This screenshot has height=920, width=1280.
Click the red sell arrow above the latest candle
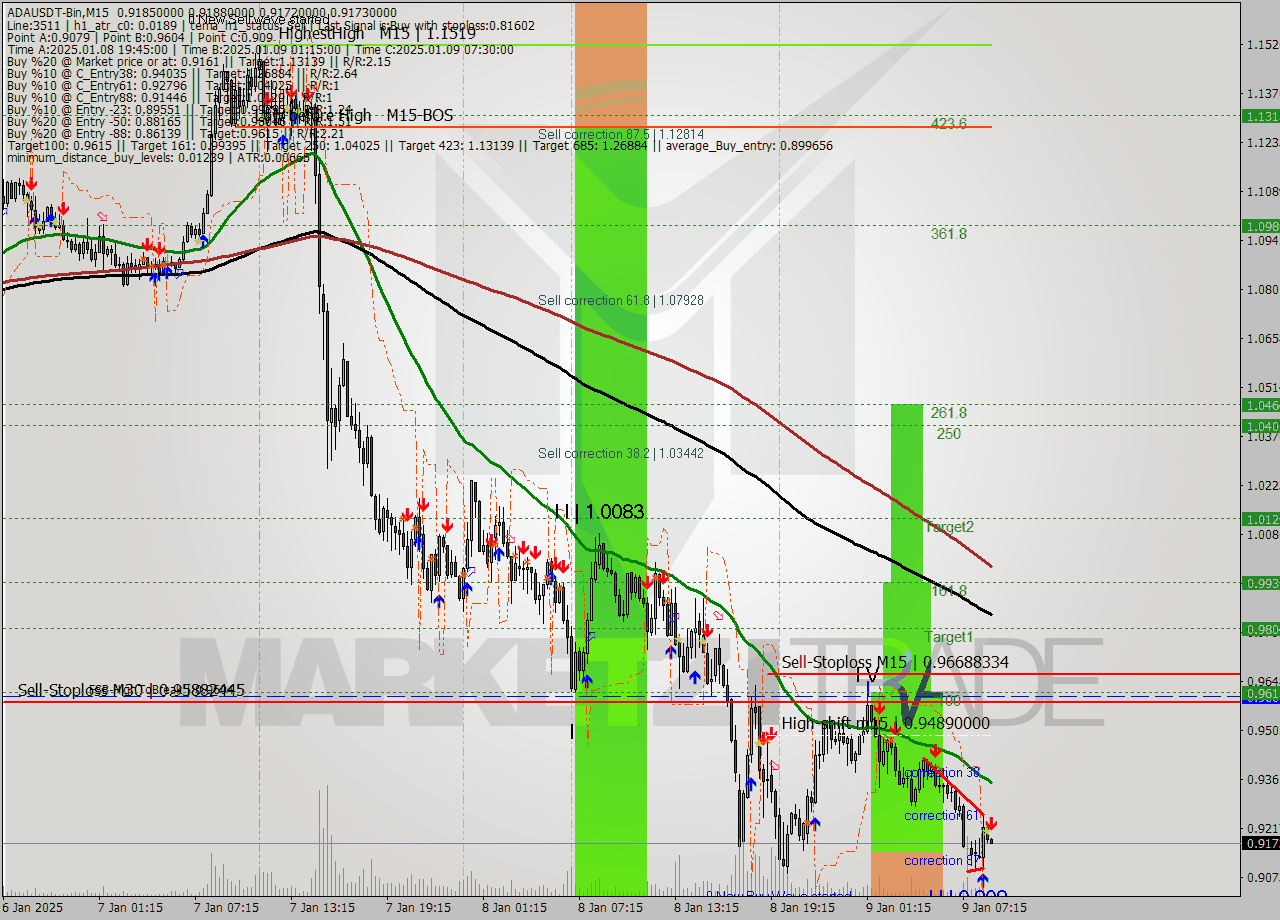(991, 824)
